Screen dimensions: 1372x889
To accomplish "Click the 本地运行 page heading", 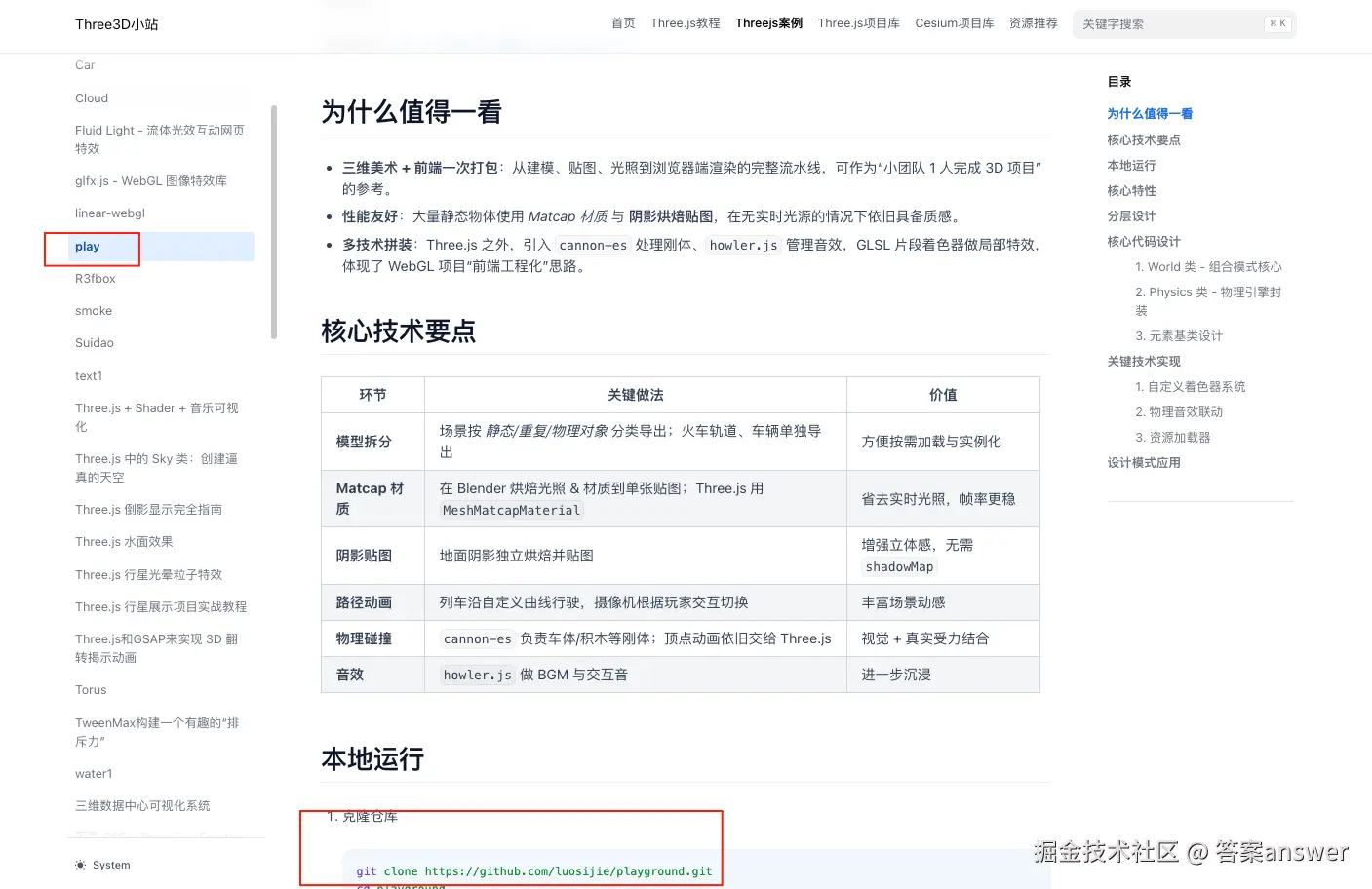I will pyautogui.click(x=372, y=759).
